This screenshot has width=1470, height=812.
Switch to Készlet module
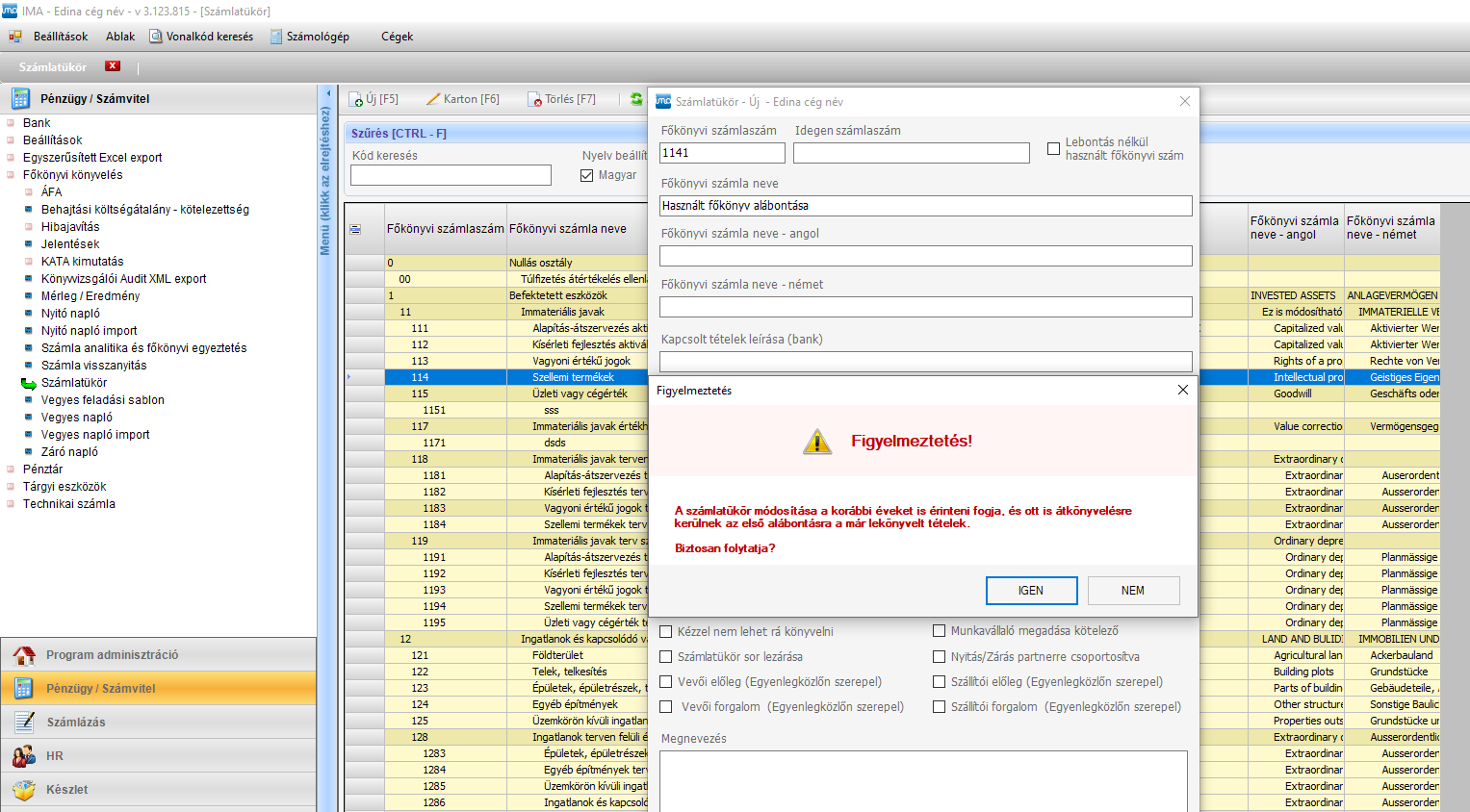click(158, 789)
